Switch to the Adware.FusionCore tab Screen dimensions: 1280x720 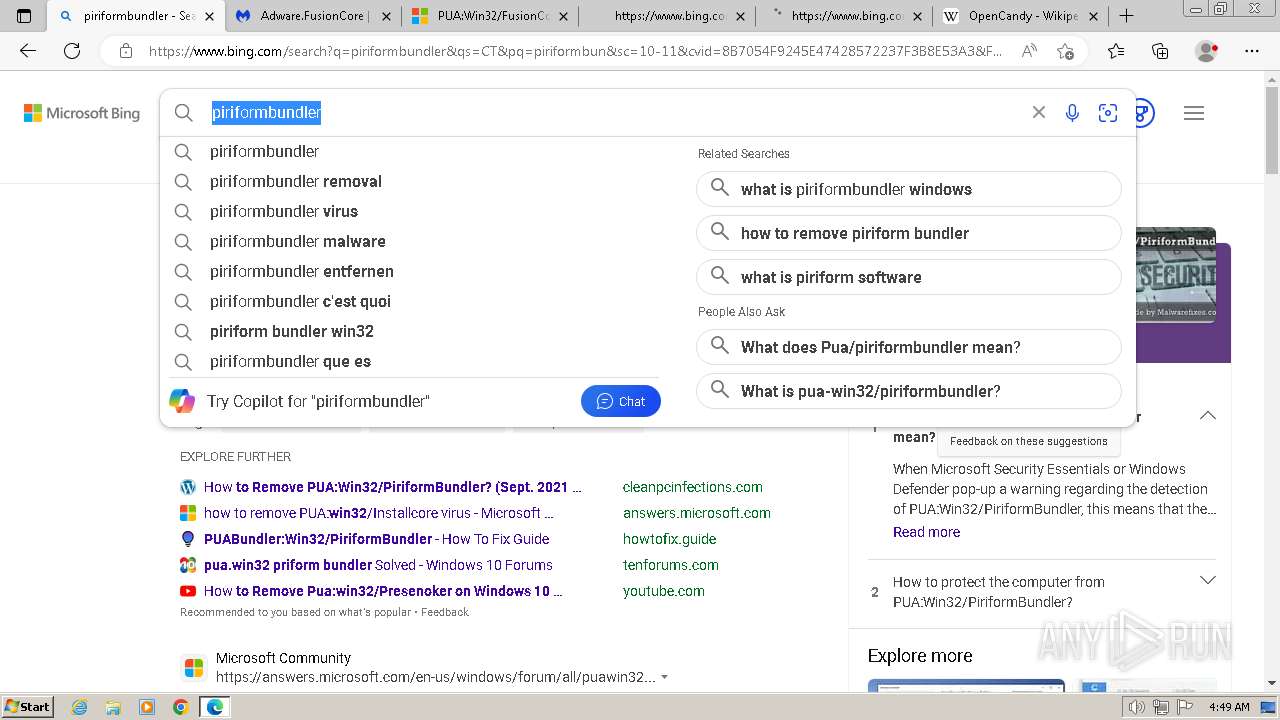pyautogui.click(x=313, y=16)
